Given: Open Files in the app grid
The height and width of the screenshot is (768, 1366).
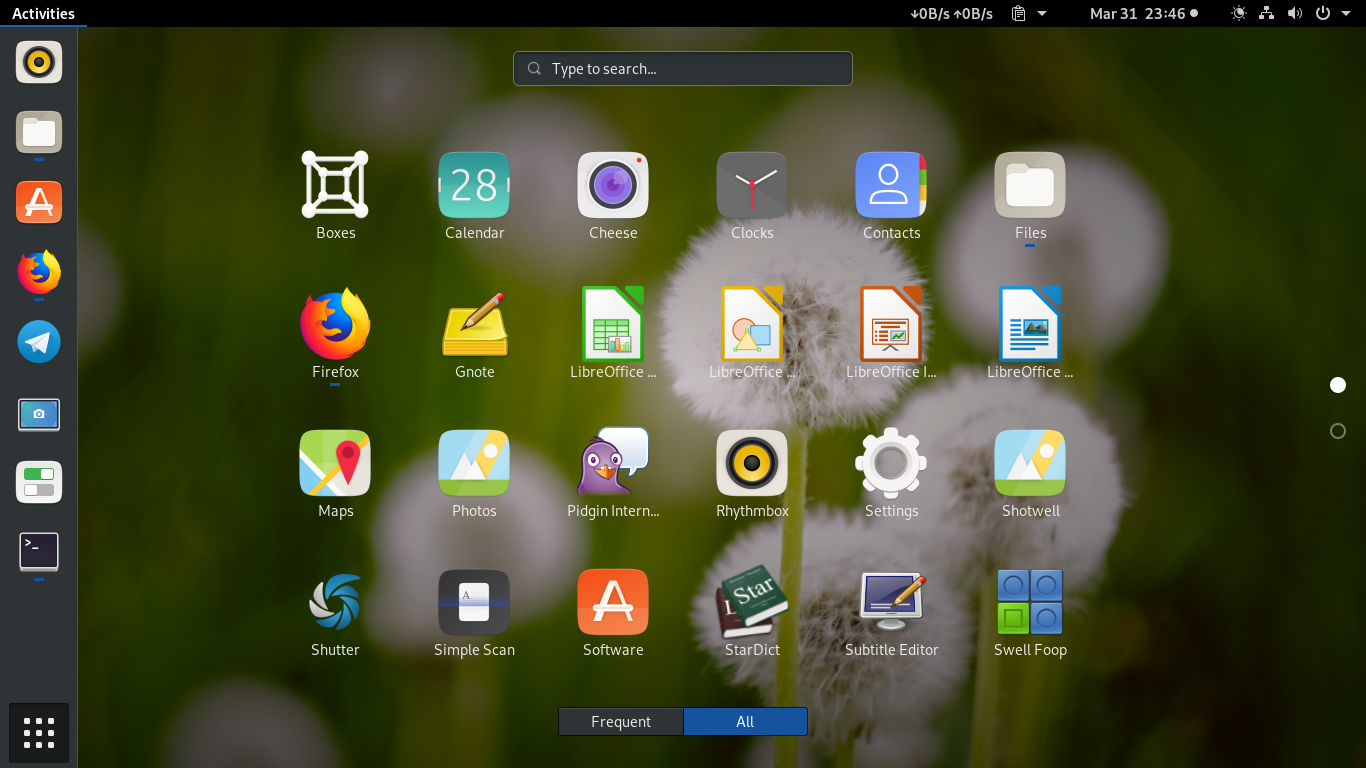Looking at the screenshot, I should click(x=1030, y=185).
